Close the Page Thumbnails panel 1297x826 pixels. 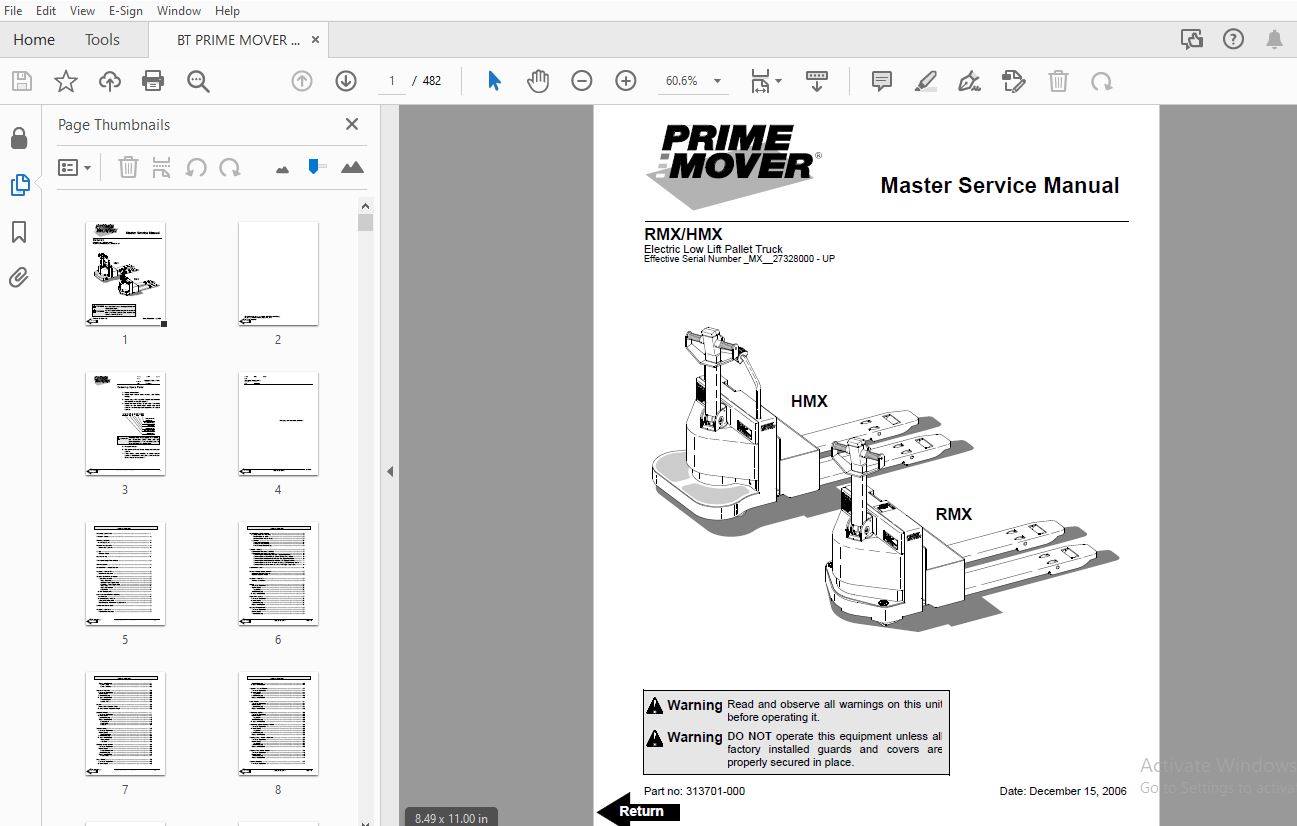[352, 124]
